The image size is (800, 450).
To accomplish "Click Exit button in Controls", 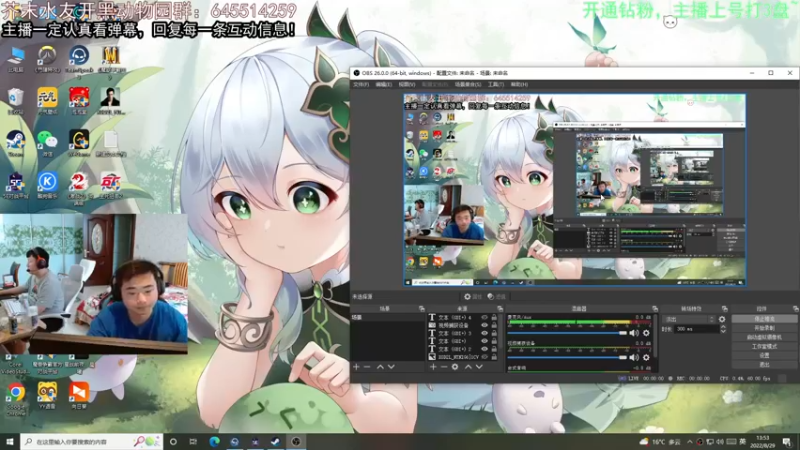I will [x=764, y=365].
